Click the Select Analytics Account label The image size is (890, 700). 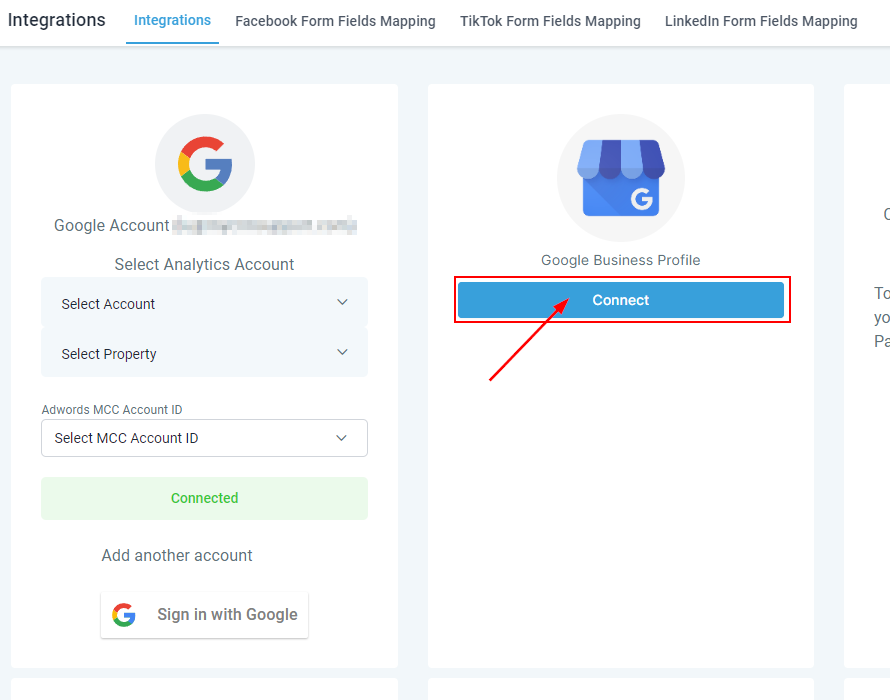point(204,265)
